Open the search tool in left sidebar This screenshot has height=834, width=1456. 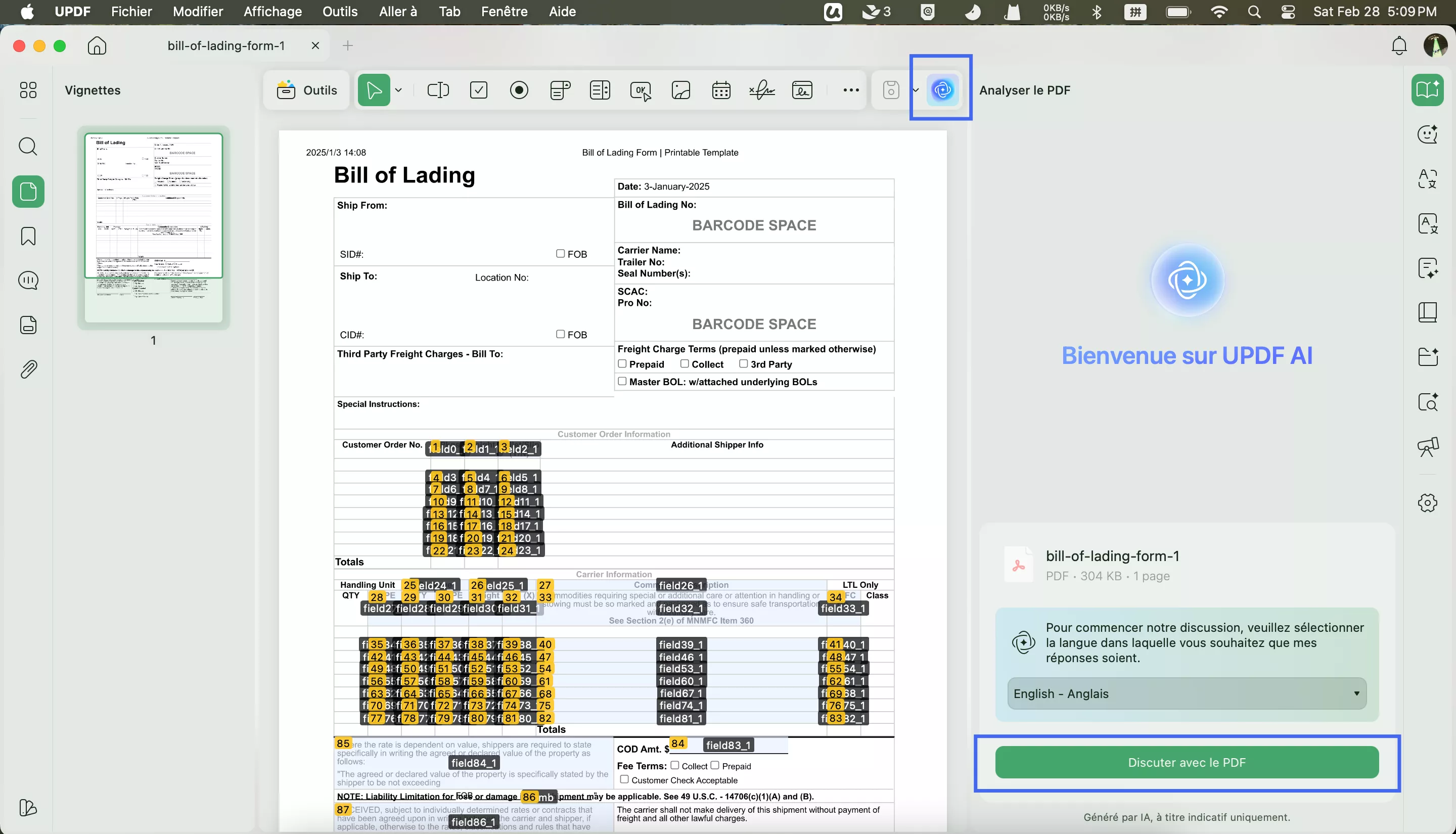[28, 147]
